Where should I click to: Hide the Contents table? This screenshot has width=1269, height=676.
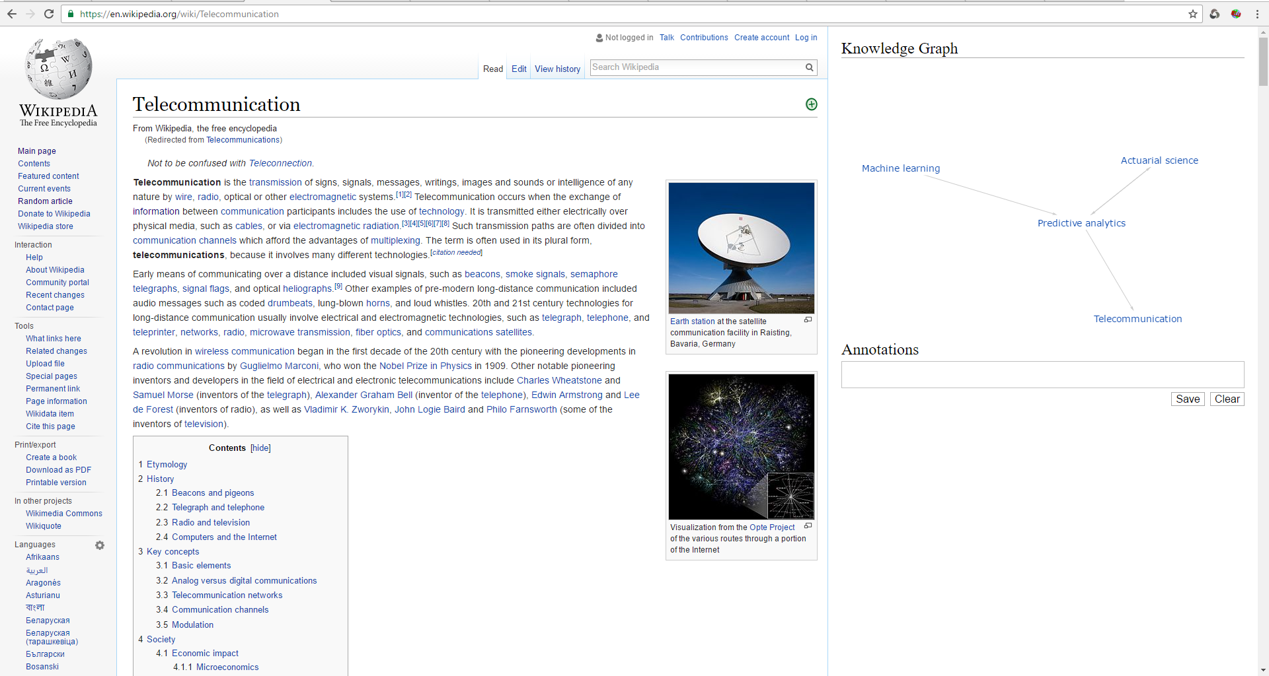[x=260, y=448]
